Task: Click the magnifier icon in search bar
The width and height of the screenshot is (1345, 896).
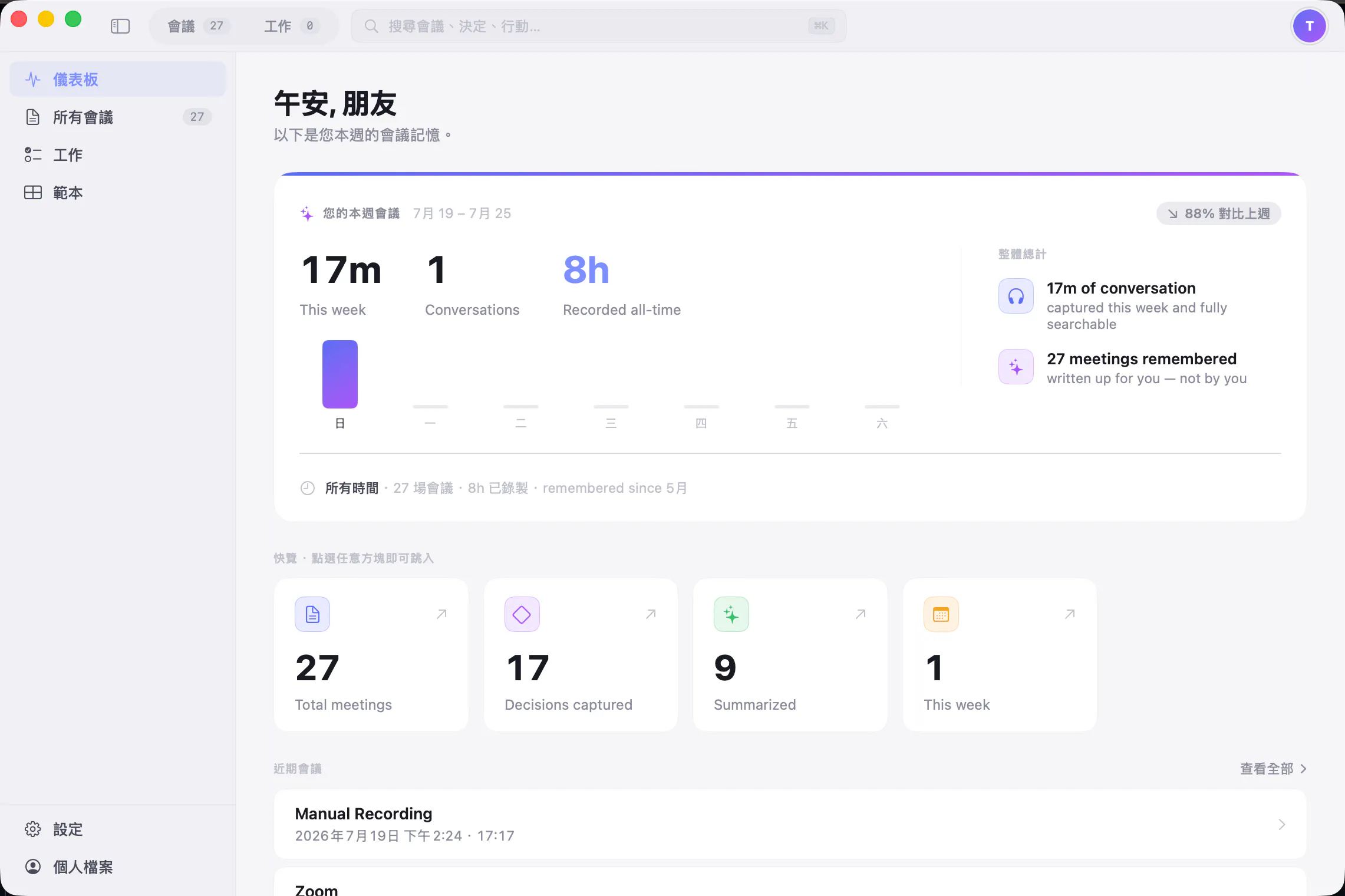Action: click(371, 26)
